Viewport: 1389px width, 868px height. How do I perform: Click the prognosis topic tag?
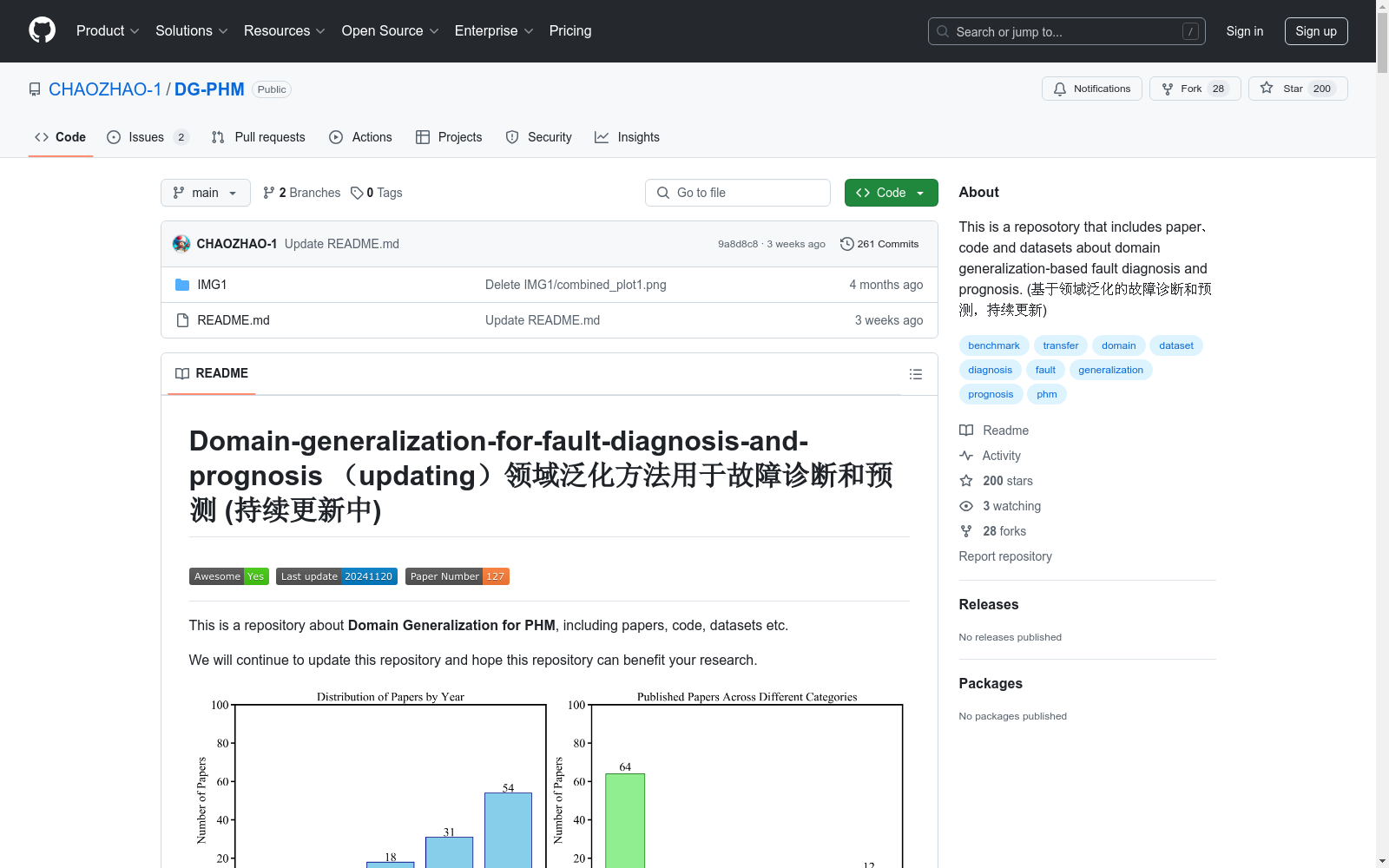pyautogui.click(x=991, y=394)
